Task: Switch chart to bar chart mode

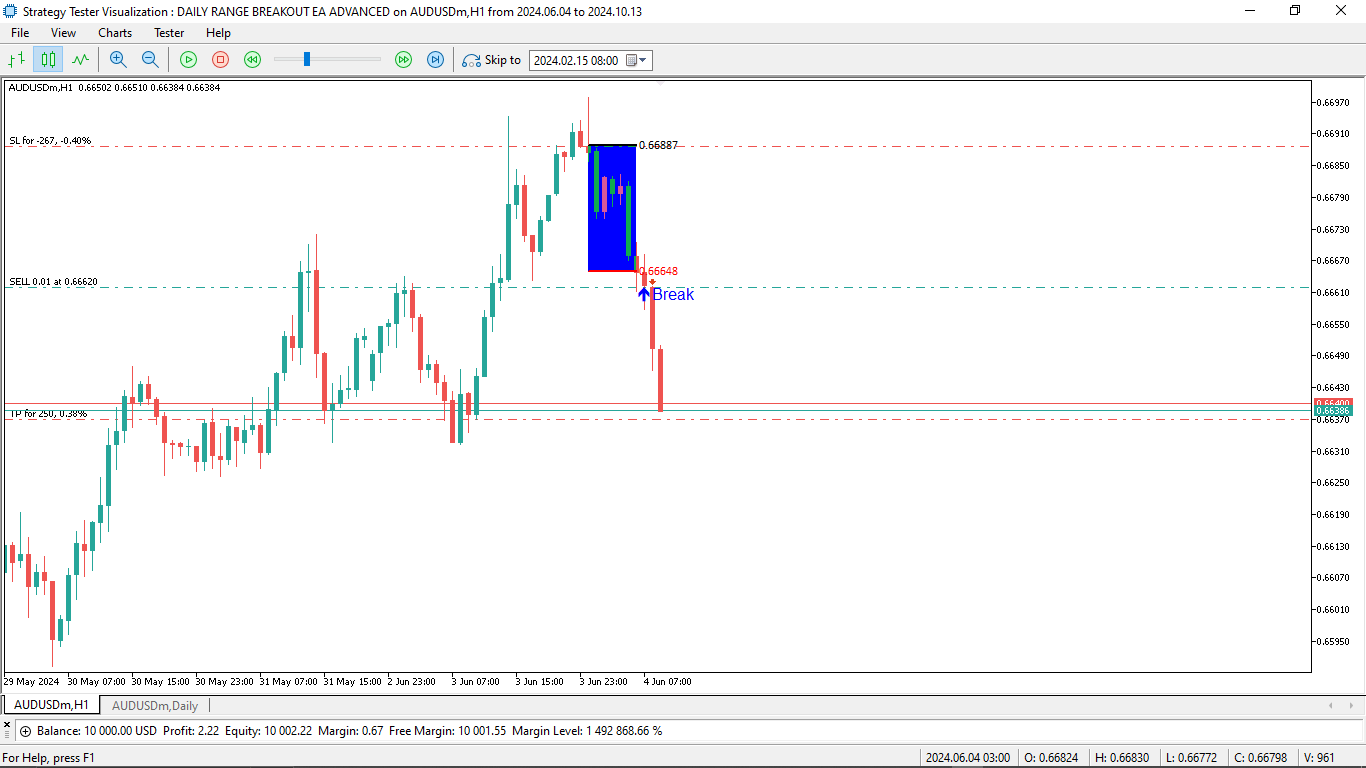Action: click(x=17, y=60)
